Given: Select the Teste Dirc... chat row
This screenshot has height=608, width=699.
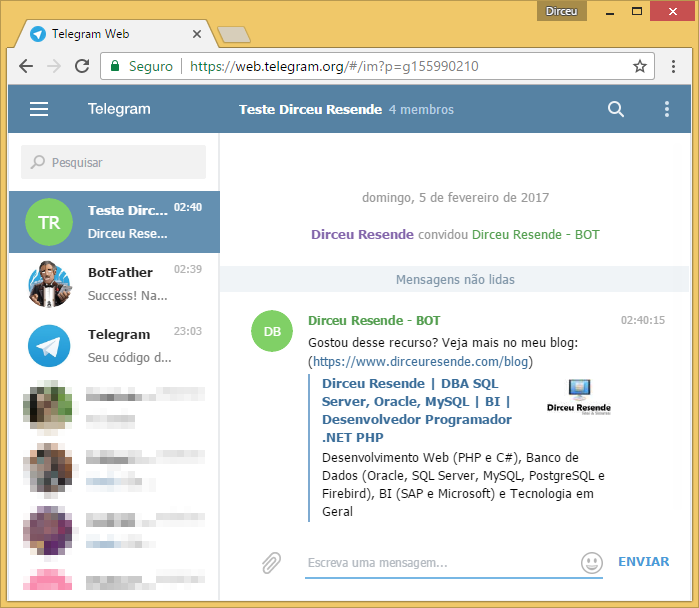Looking at the screenshot, I should click(114, 222).
